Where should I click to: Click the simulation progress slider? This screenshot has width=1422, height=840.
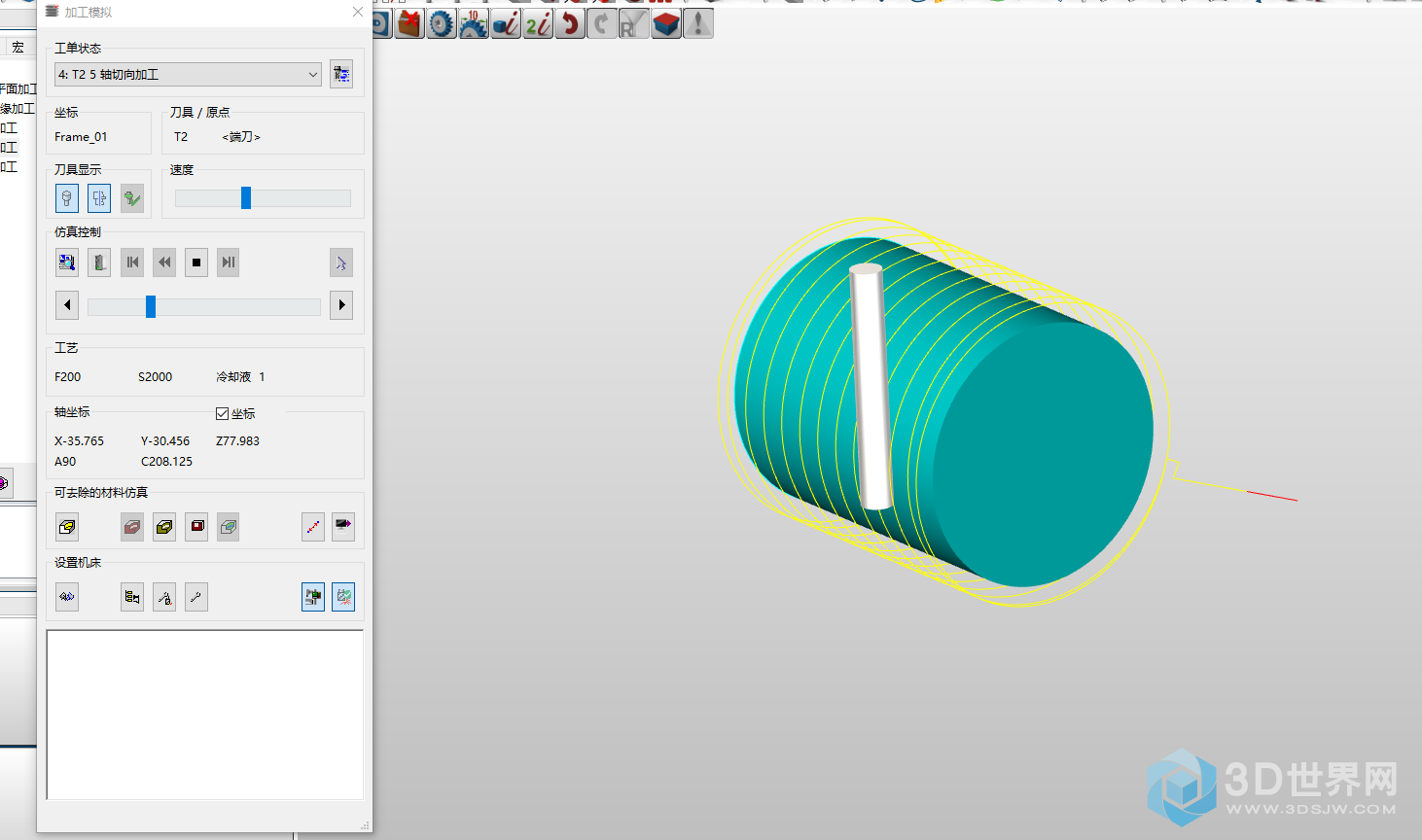pos(204,307)
